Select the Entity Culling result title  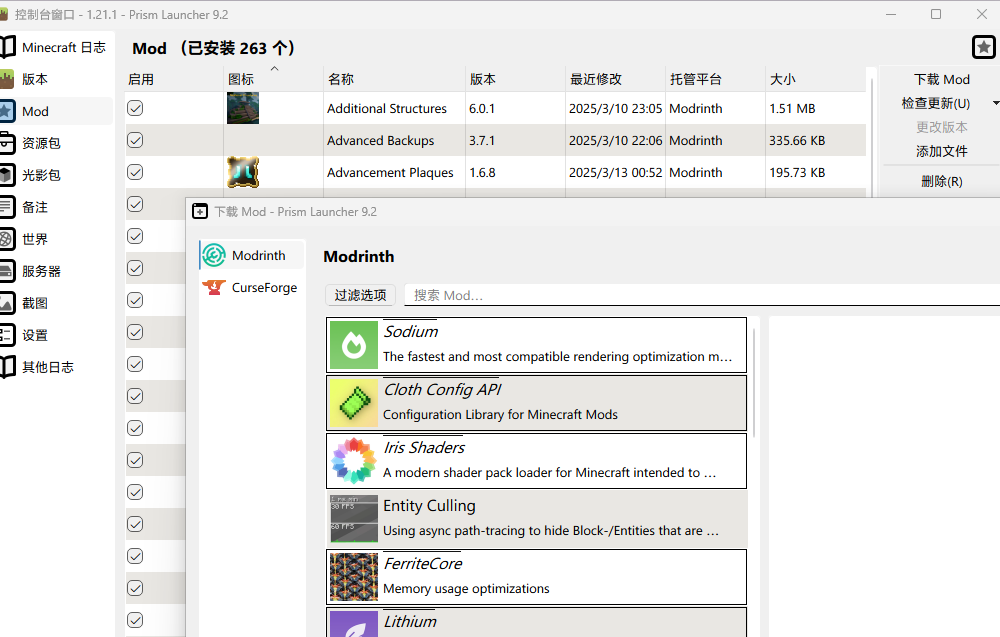(x=429, y=506)
